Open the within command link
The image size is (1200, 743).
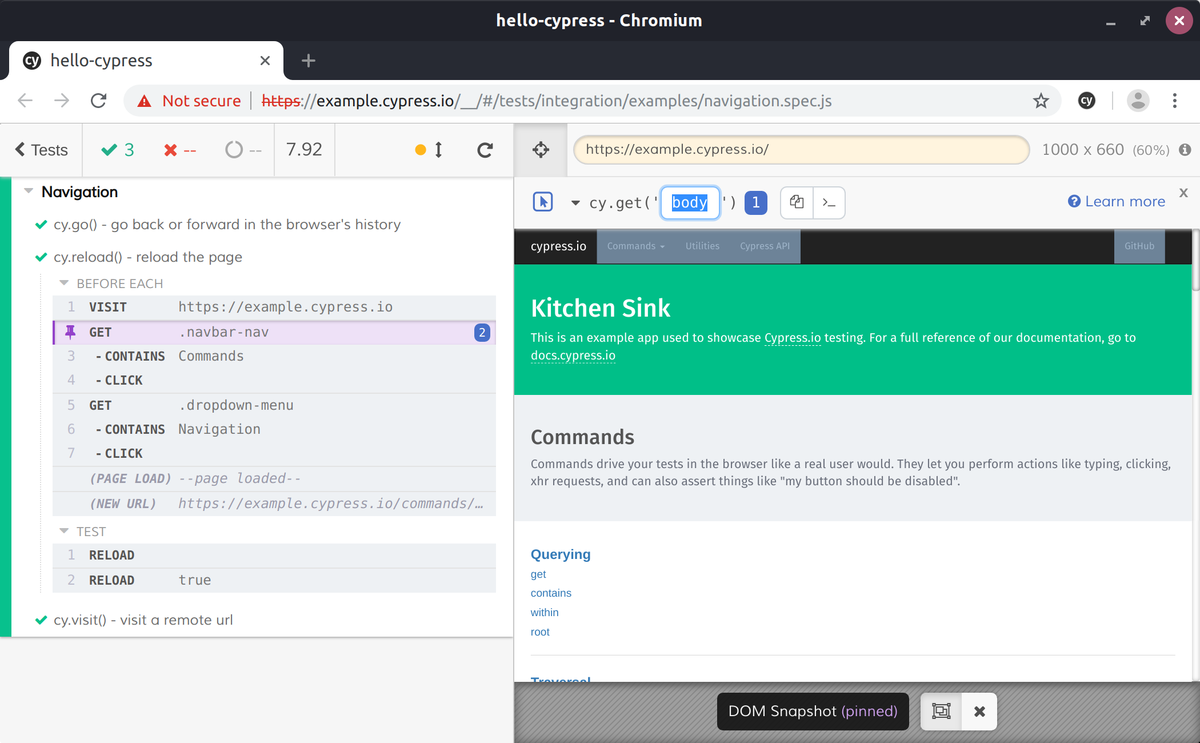(x=544, y=612)
